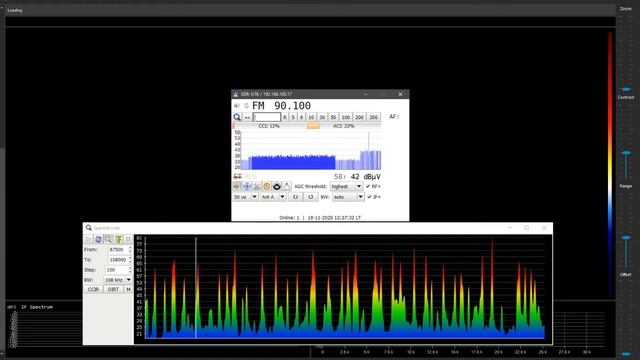This screenshot has width=640, height=360.
Task: Click magnifier icon in Spectral scan toolbar
Action: [108, 239]
